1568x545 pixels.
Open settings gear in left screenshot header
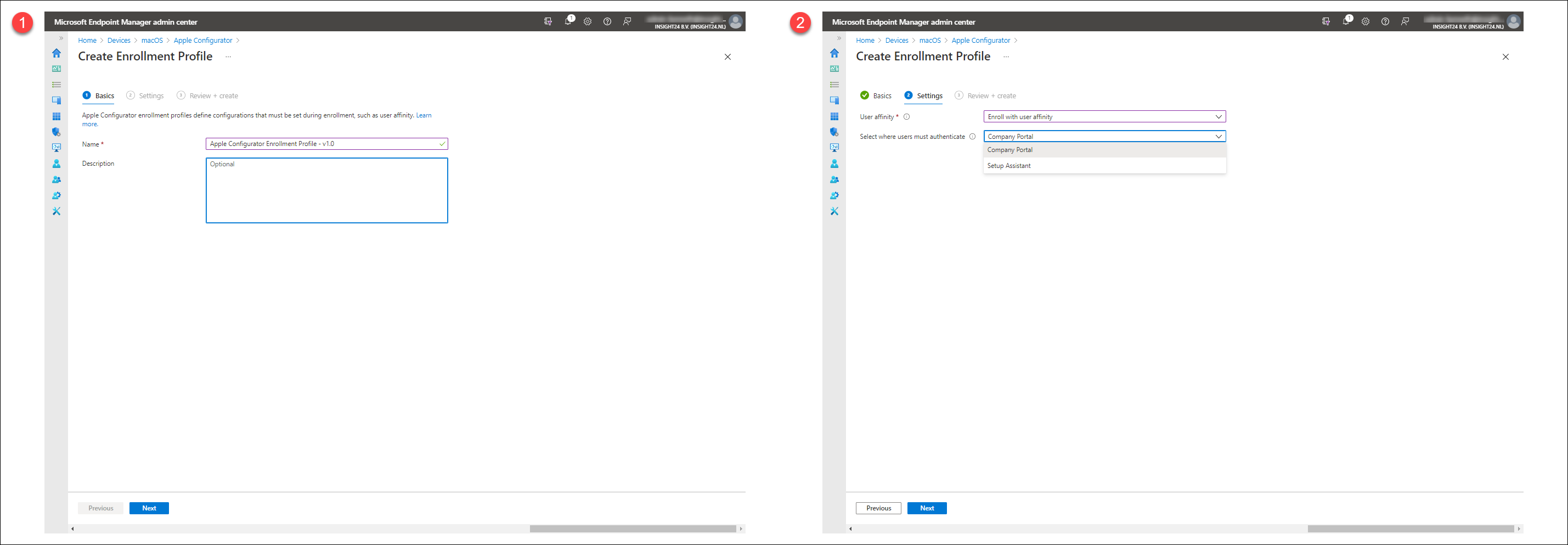(x=588, y=21)
